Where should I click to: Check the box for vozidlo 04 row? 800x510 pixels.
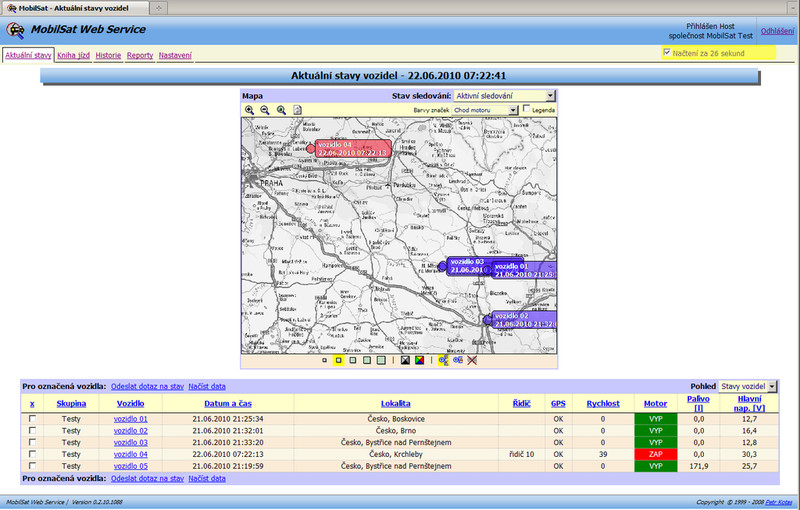coord(32,453)
